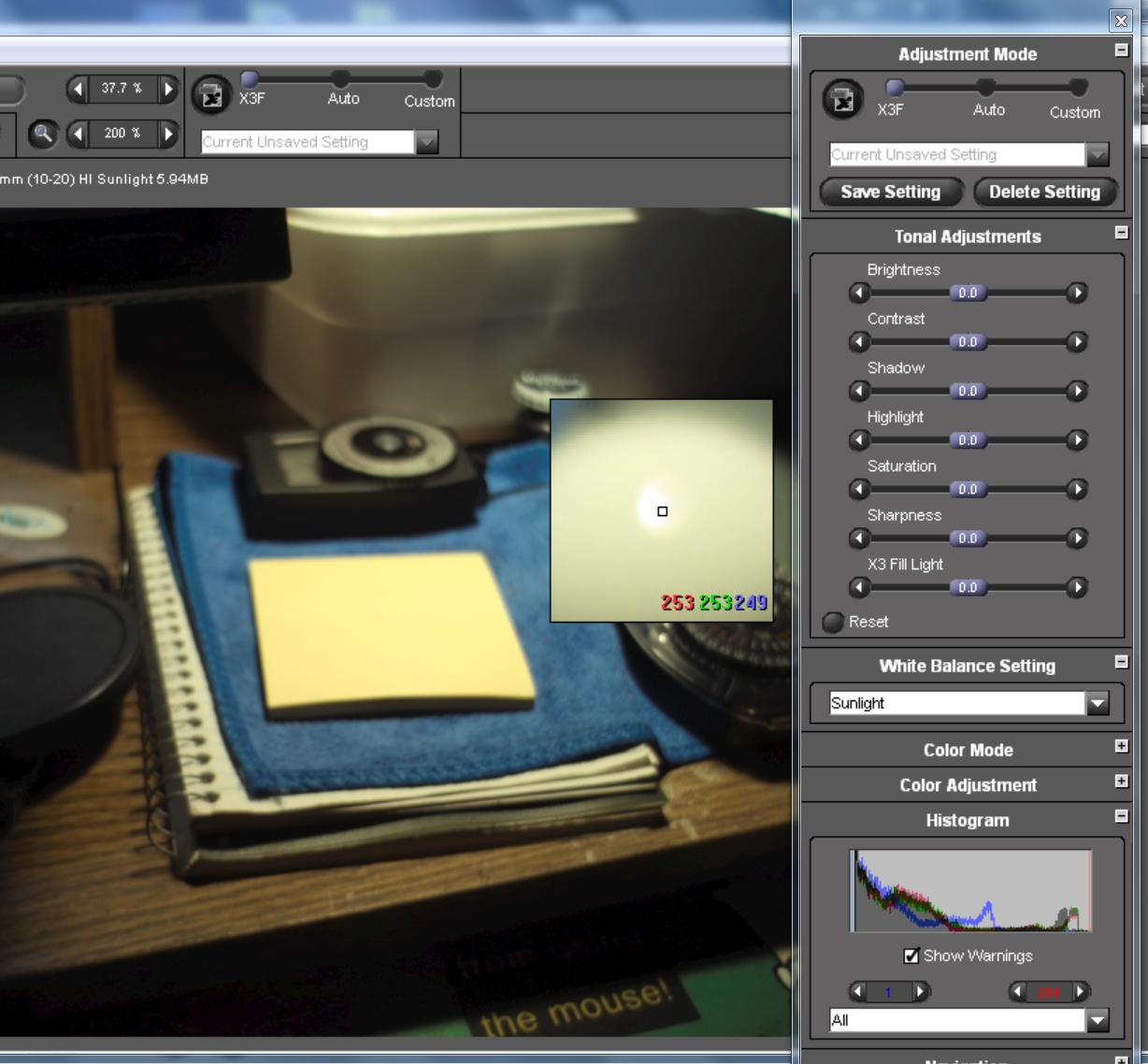Click the loupe preview showing RGB values

(662, 510)
